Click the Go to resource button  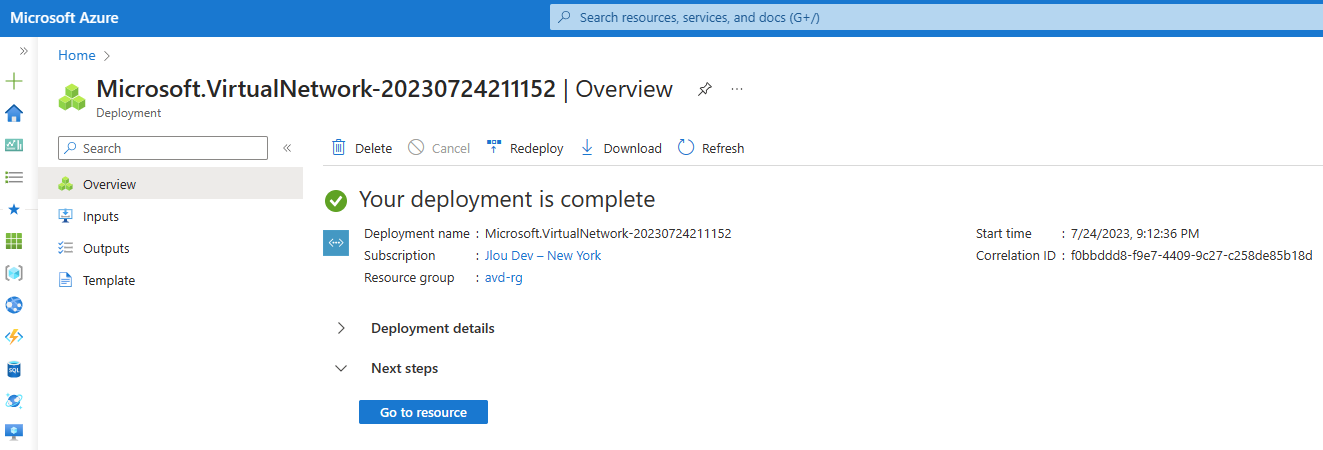[423, 412]
